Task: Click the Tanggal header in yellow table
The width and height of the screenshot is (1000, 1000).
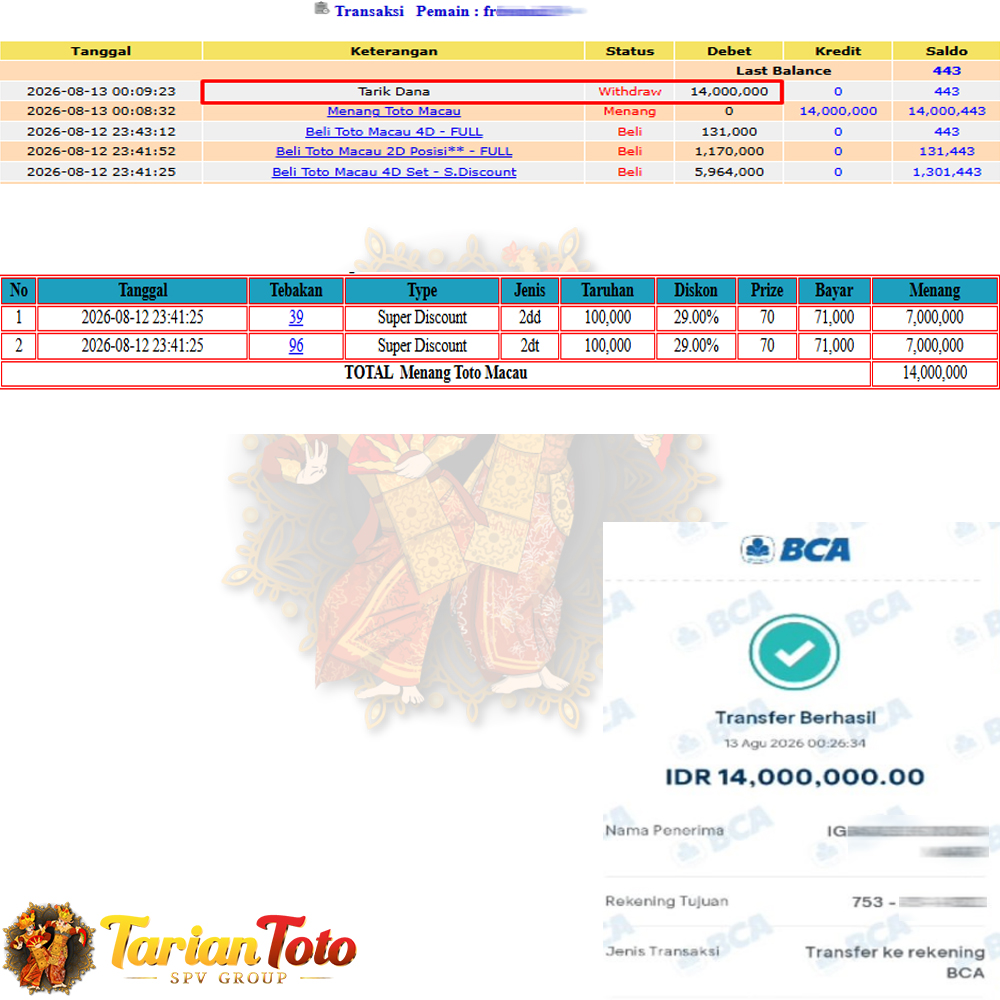Action: pos(101,51)
